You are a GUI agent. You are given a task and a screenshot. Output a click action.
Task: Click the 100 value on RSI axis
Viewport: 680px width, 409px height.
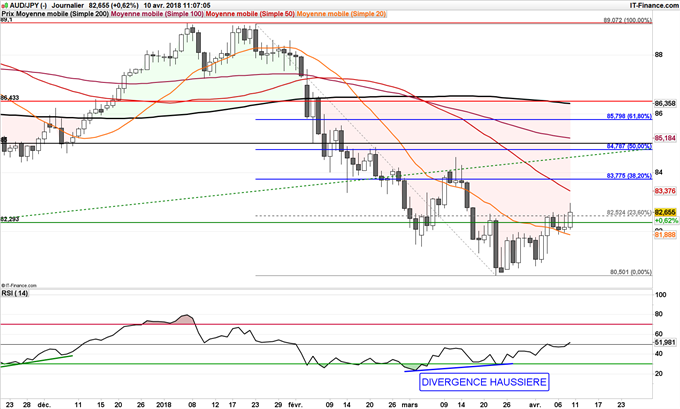coord(660,294)
